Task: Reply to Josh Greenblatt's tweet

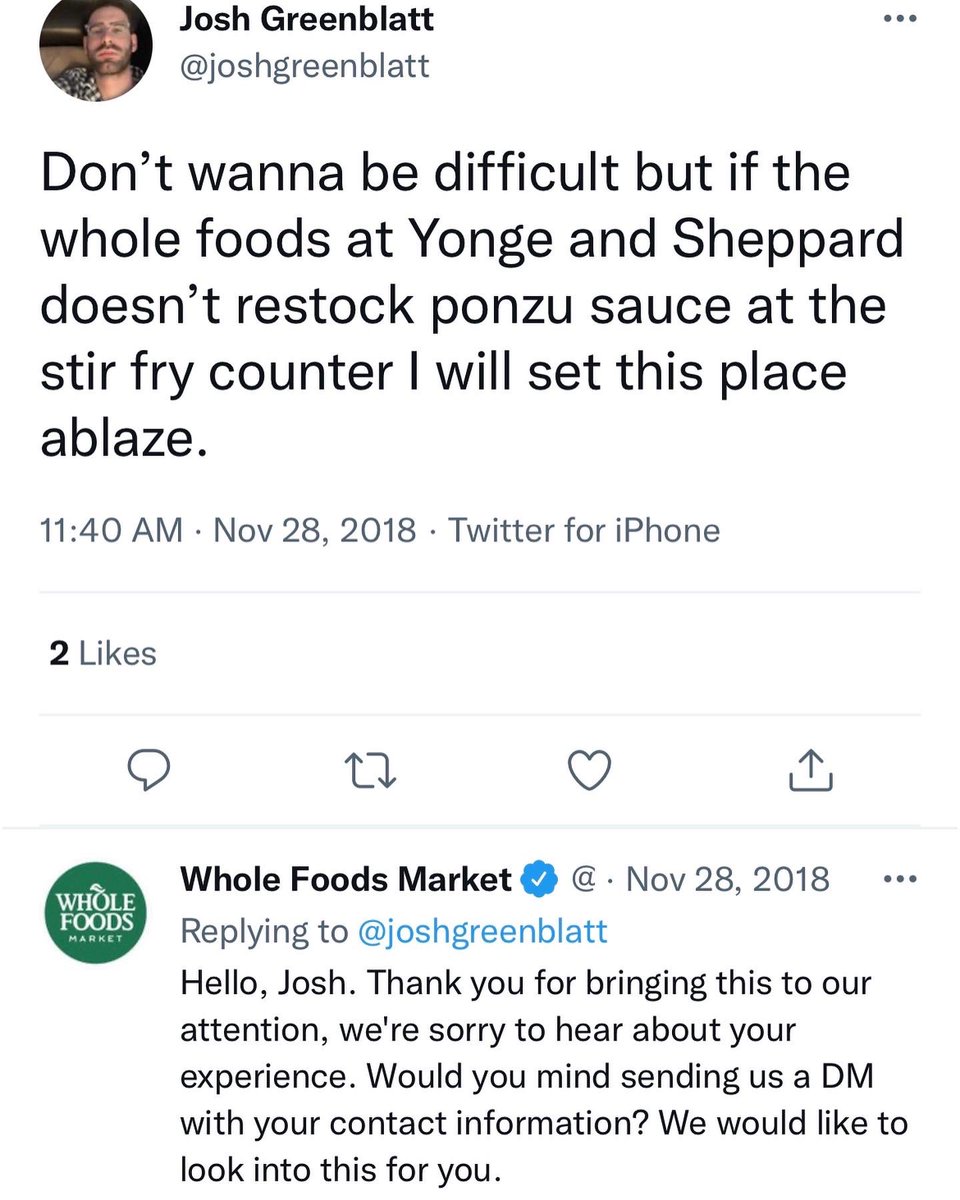Action: [151, 769]
